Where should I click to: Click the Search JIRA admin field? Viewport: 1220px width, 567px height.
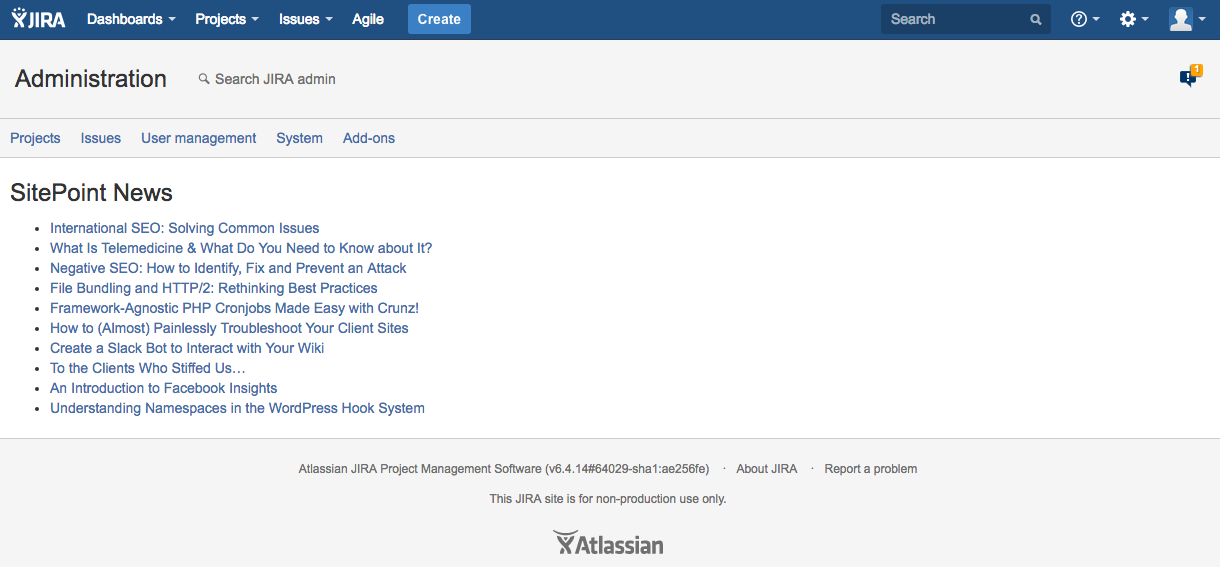pos(267,79)
